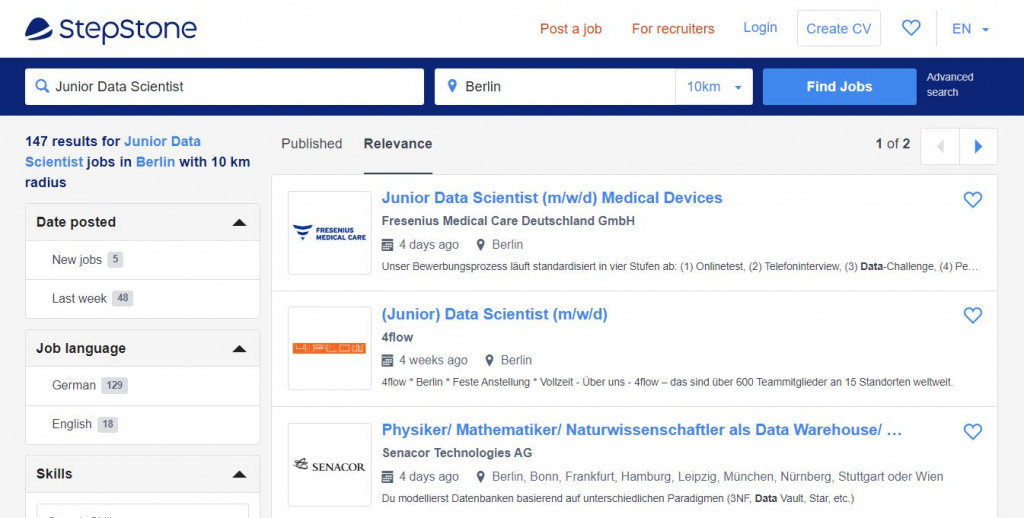
Task: Sort results by Published tab
Action: tap(312, 144)
